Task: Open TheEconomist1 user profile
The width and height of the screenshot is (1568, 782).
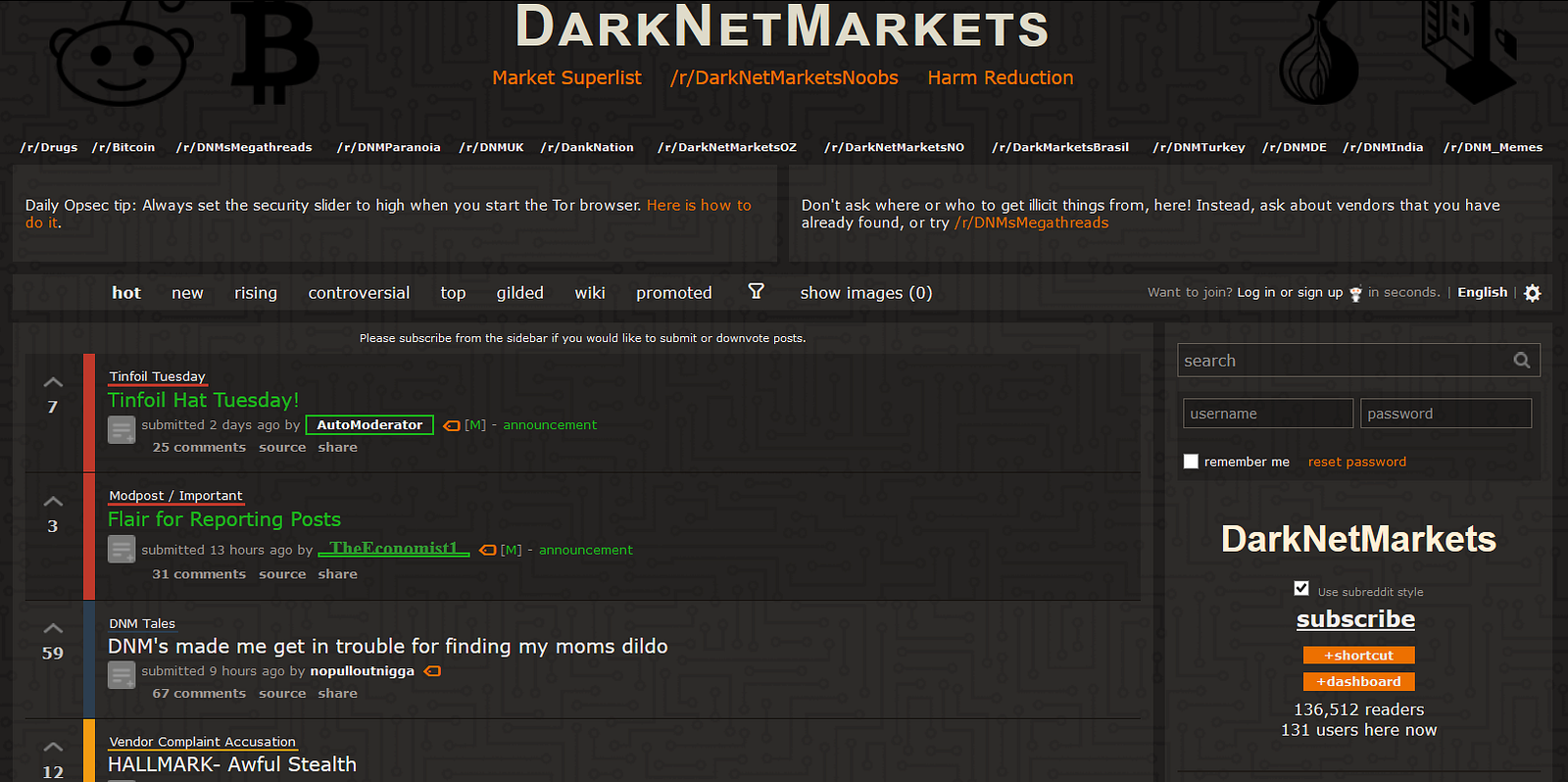Action: (x=394, y=549)
